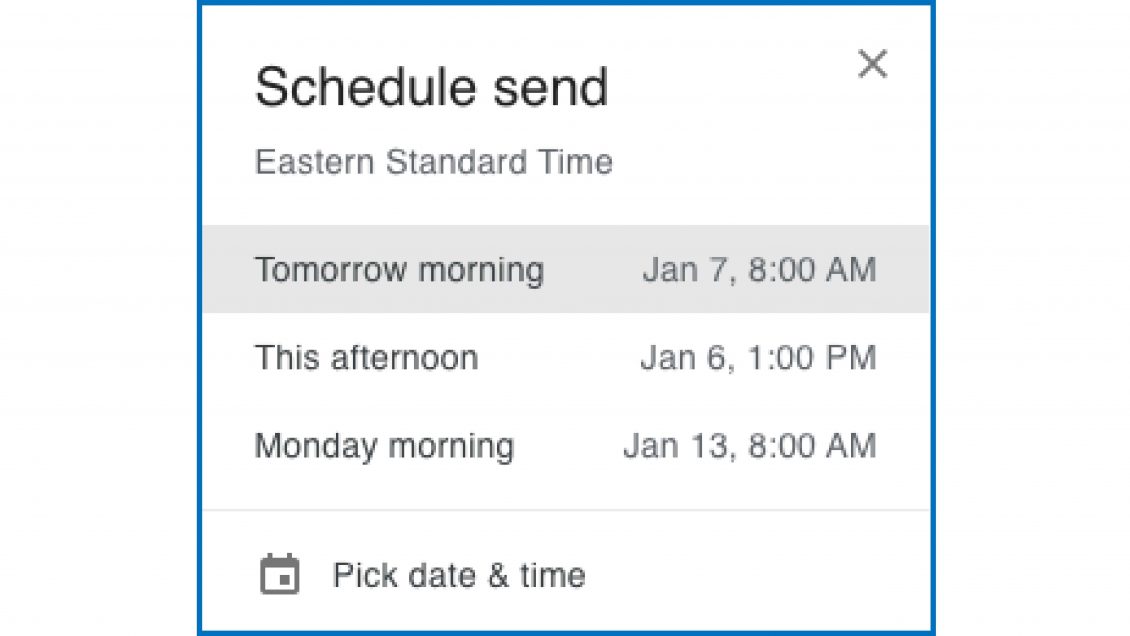This screenshot has width=1130, height=636.
Task: Click the 8:00 AM text beside Jan 13
Action: click(x=812, y=446)
